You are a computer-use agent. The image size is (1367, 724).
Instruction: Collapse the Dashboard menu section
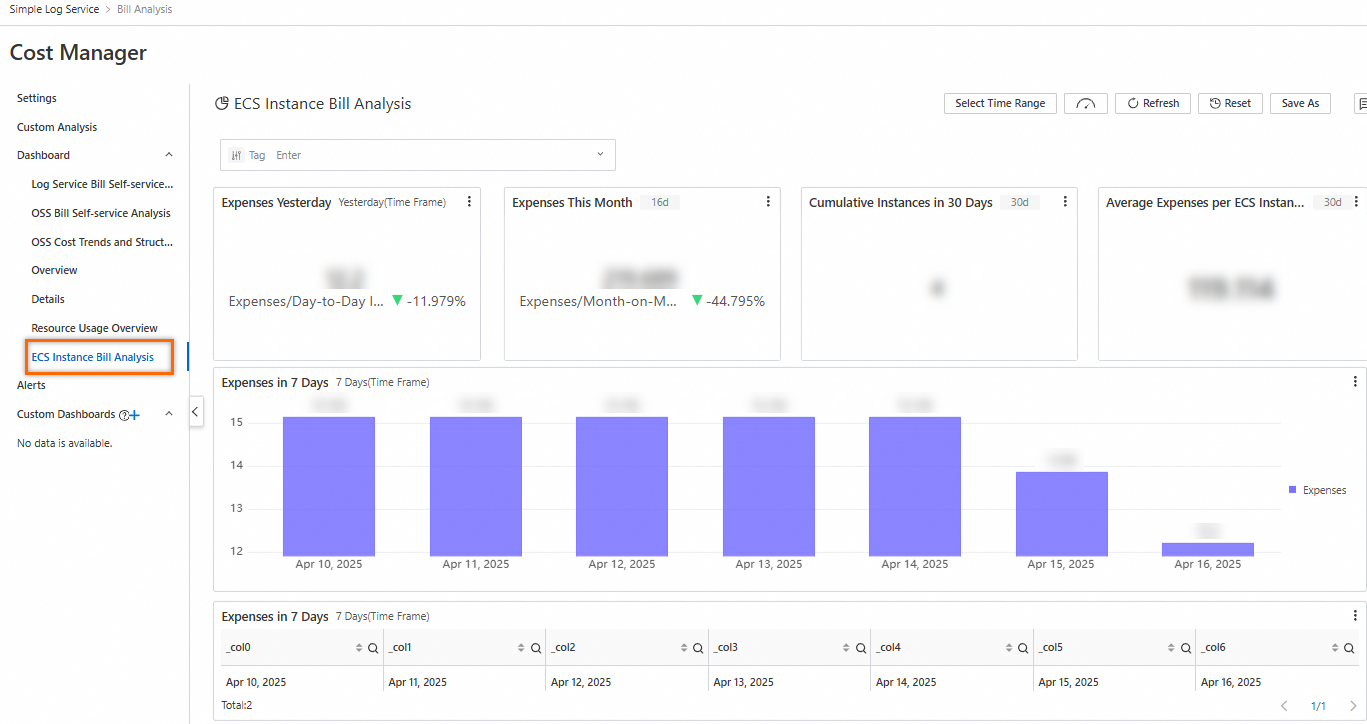[168, 155]
